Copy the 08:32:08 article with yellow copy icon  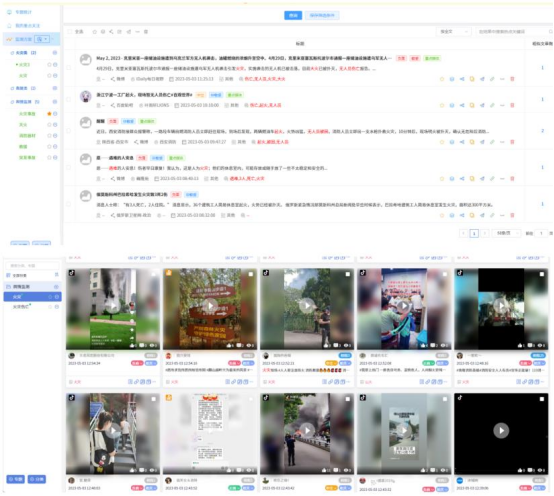[x=472, y=215]
